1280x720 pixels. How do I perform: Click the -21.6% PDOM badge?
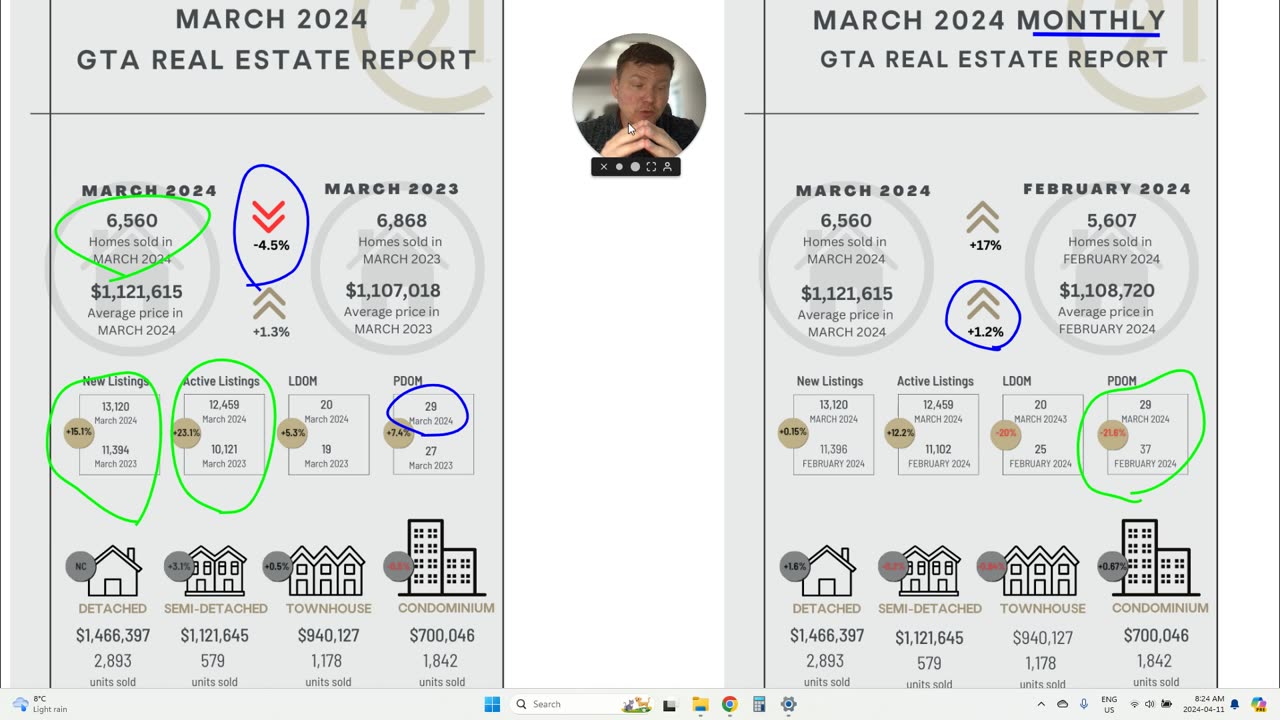(x=1112, y=433)
